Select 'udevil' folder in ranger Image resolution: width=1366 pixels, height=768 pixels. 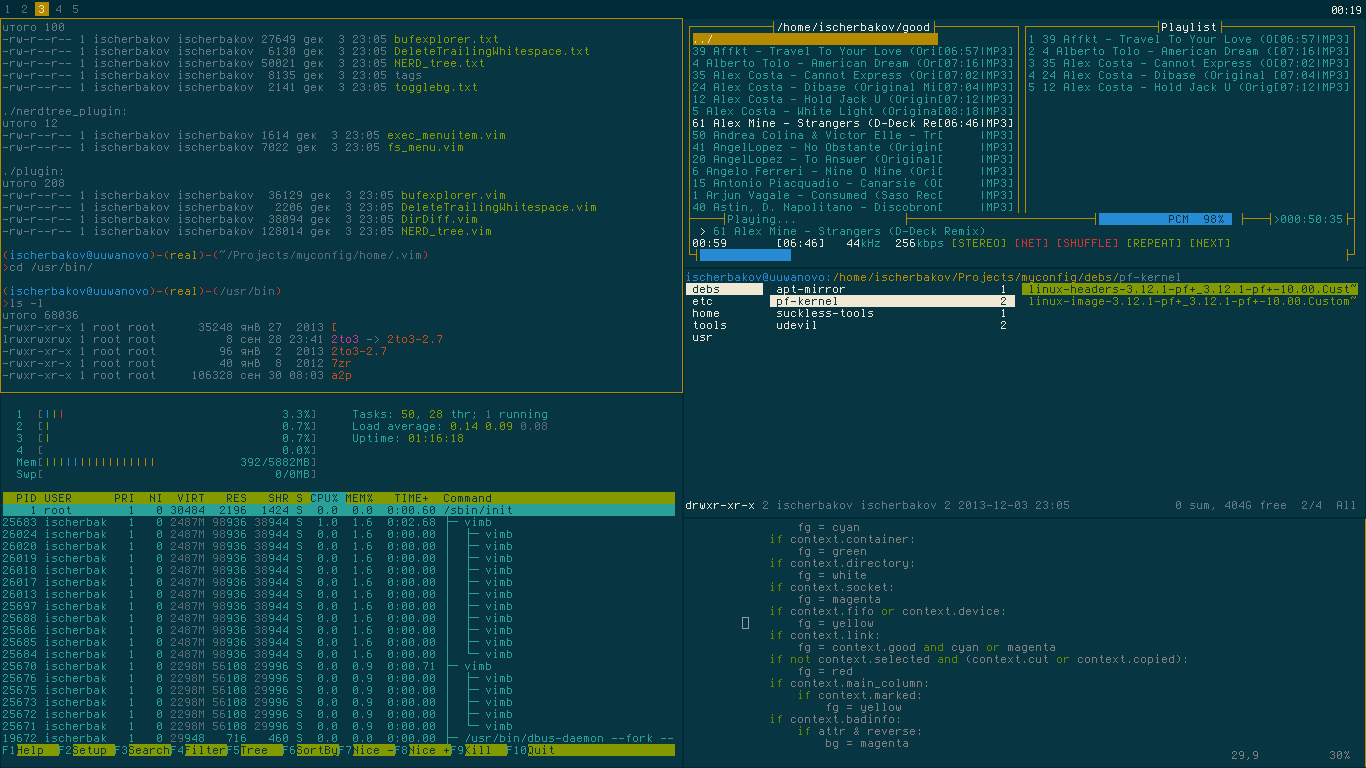click(892, 325)
